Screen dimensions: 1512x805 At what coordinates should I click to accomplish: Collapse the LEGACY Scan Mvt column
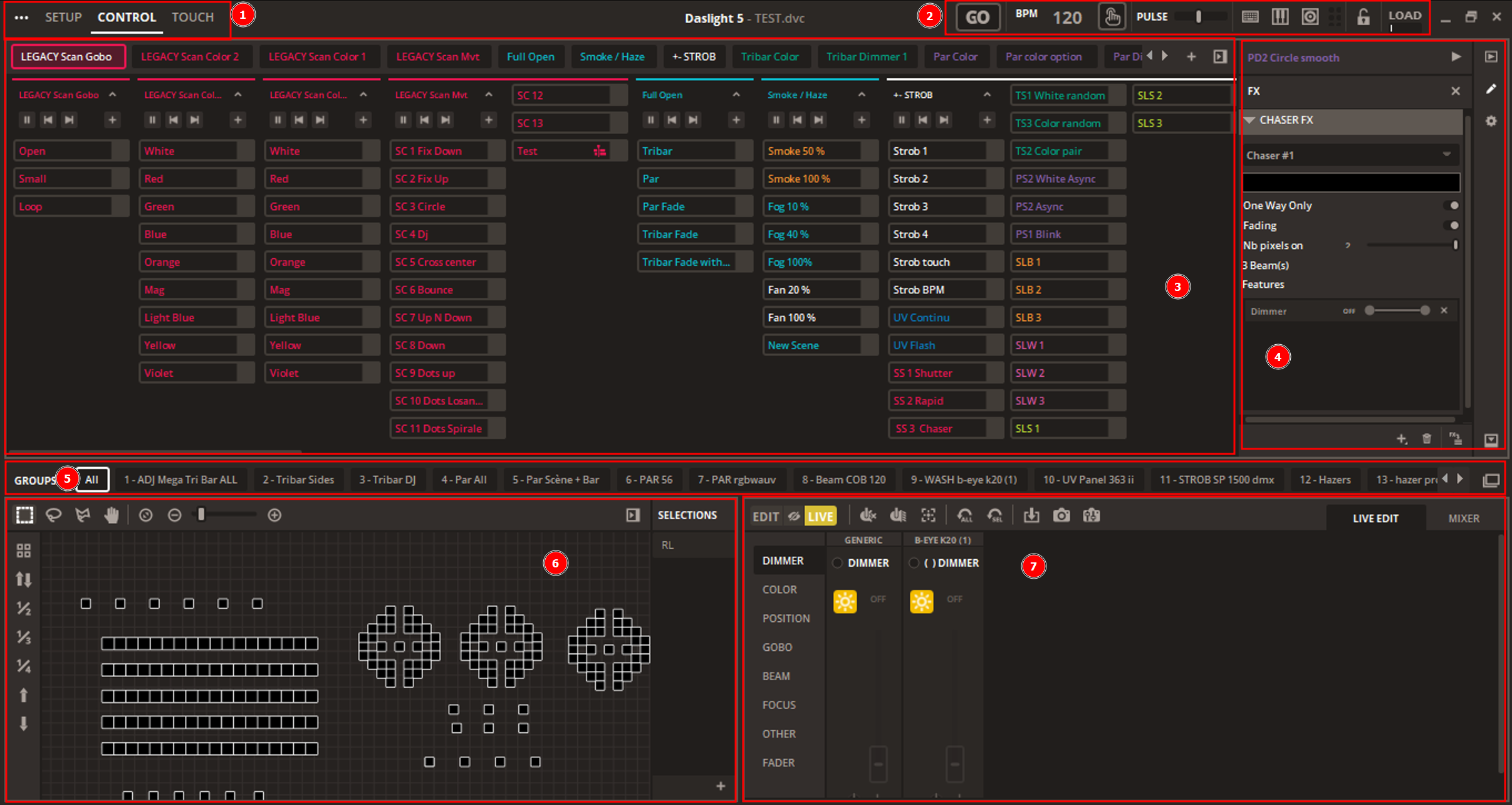click(x=489, y=95)
